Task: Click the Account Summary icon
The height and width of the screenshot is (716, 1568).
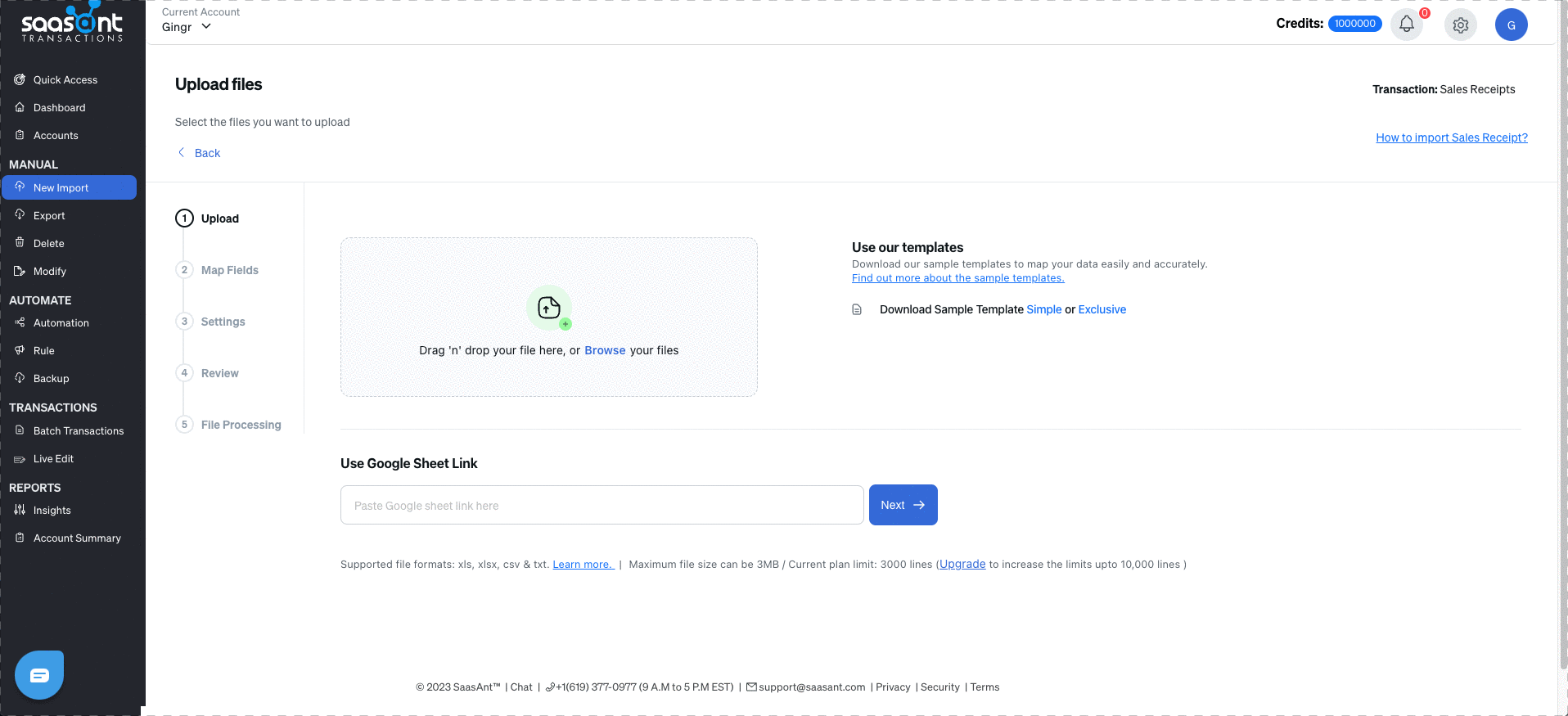Action: pos(20,538)
